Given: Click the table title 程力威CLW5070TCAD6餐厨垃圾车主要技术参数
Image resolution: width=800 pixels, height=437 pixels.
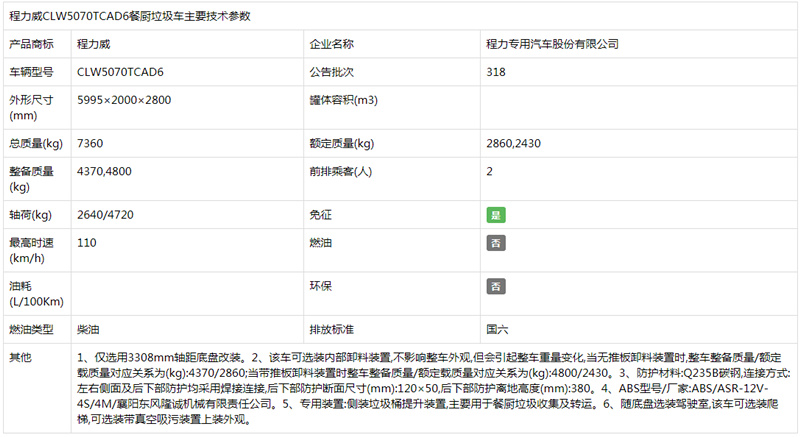Looking at the screenshot, I should pyautogui.click(x=130, y=16).
